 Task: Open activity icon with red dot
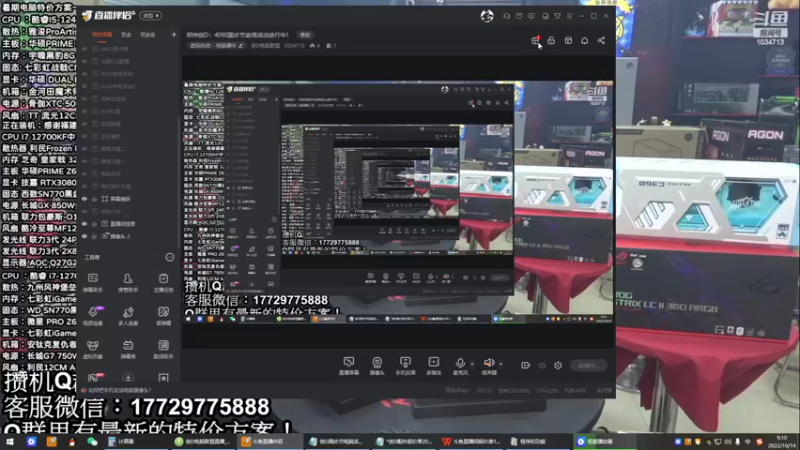tap(535, 40)
